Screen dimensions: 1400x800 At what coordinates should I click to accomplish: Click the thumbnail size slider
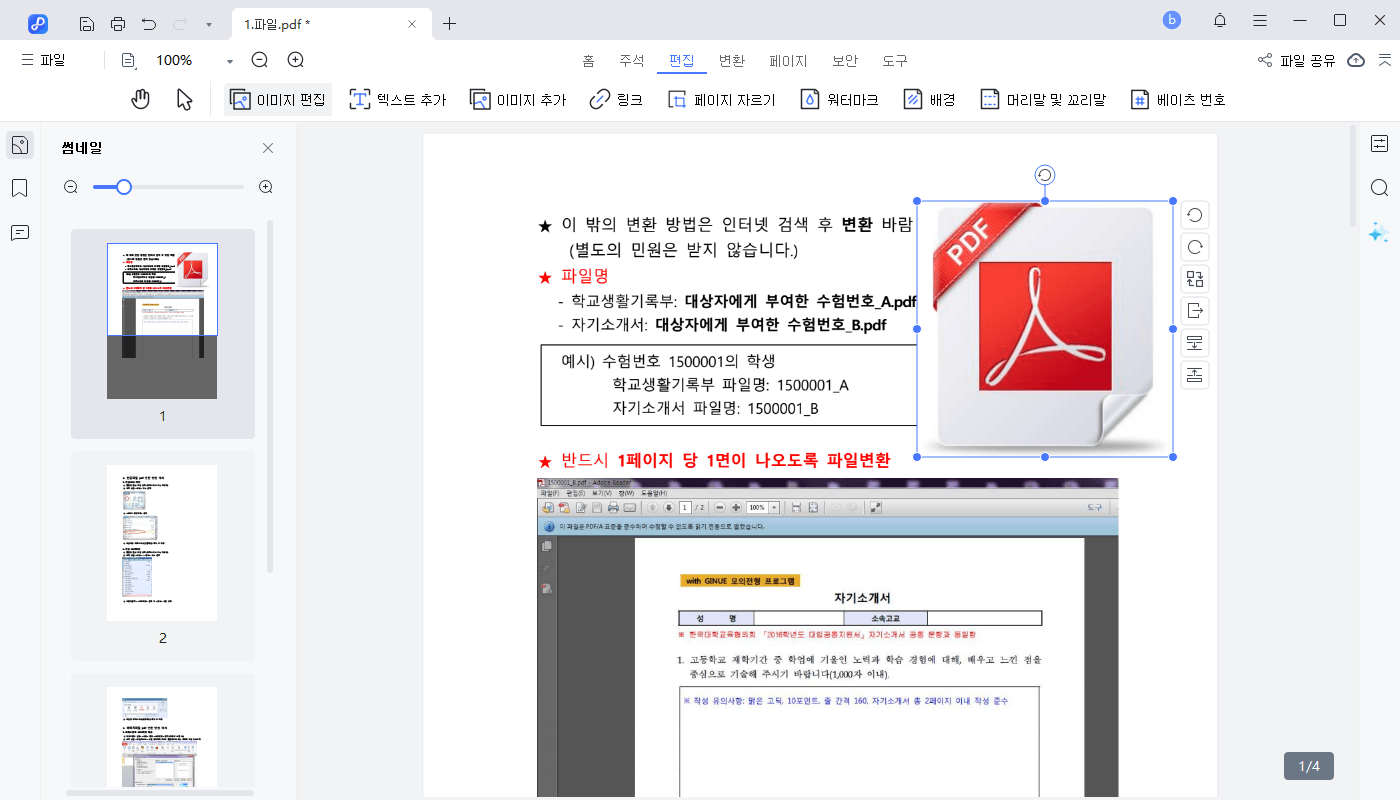[168, 187]
